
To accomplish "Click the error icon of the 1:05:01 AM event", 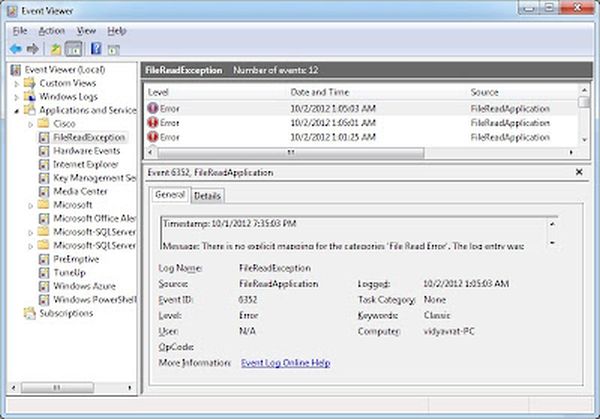I will coord(153,122).
